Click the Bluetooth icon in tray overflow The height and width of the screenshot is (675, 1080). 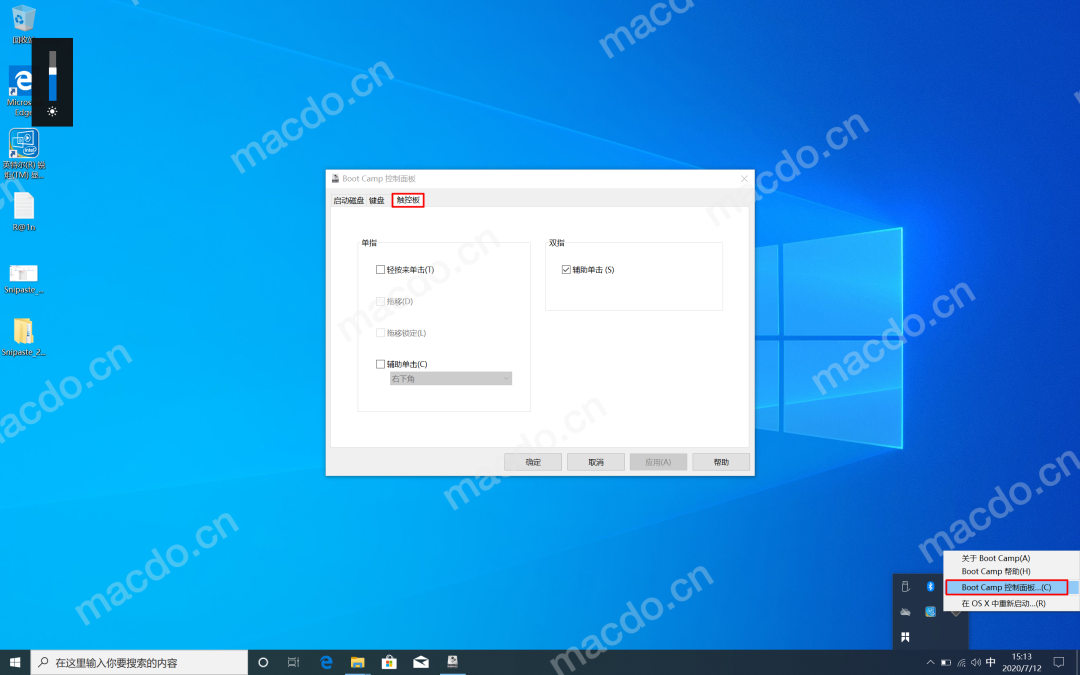(x=930, y=586)
